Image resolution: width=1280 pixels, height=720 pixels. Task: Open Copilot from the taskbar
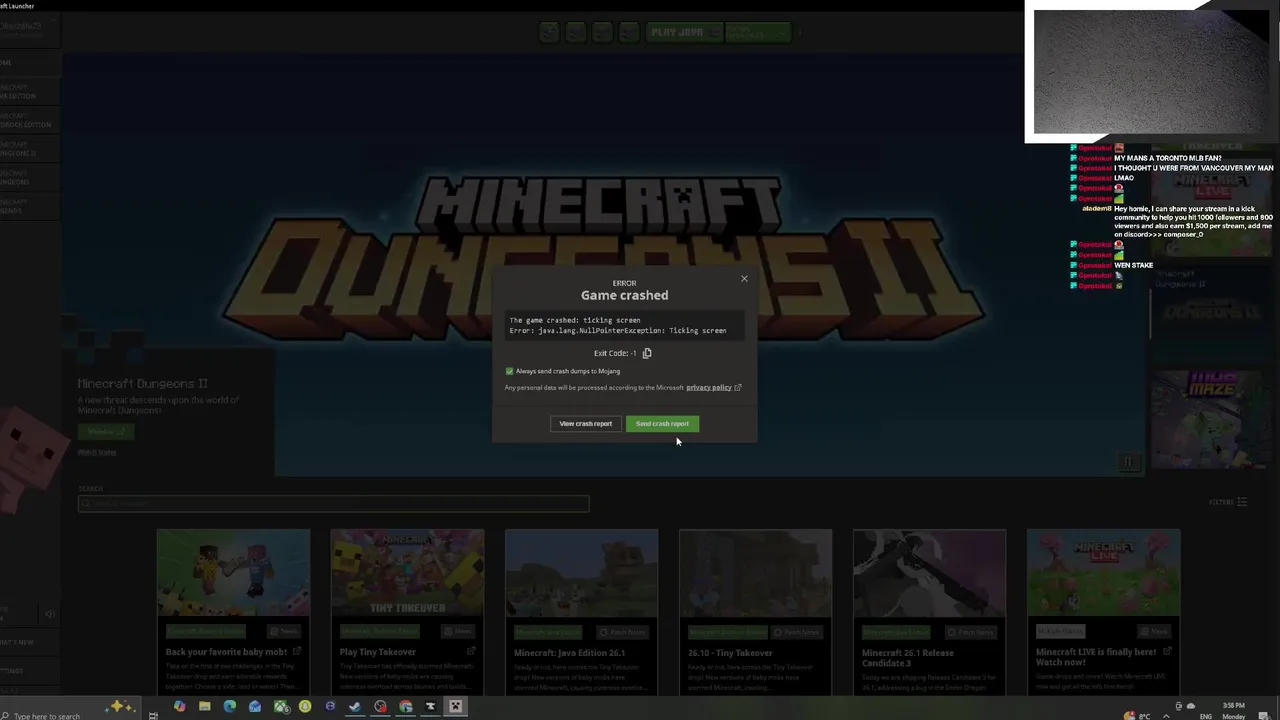[x=179, y=707]
